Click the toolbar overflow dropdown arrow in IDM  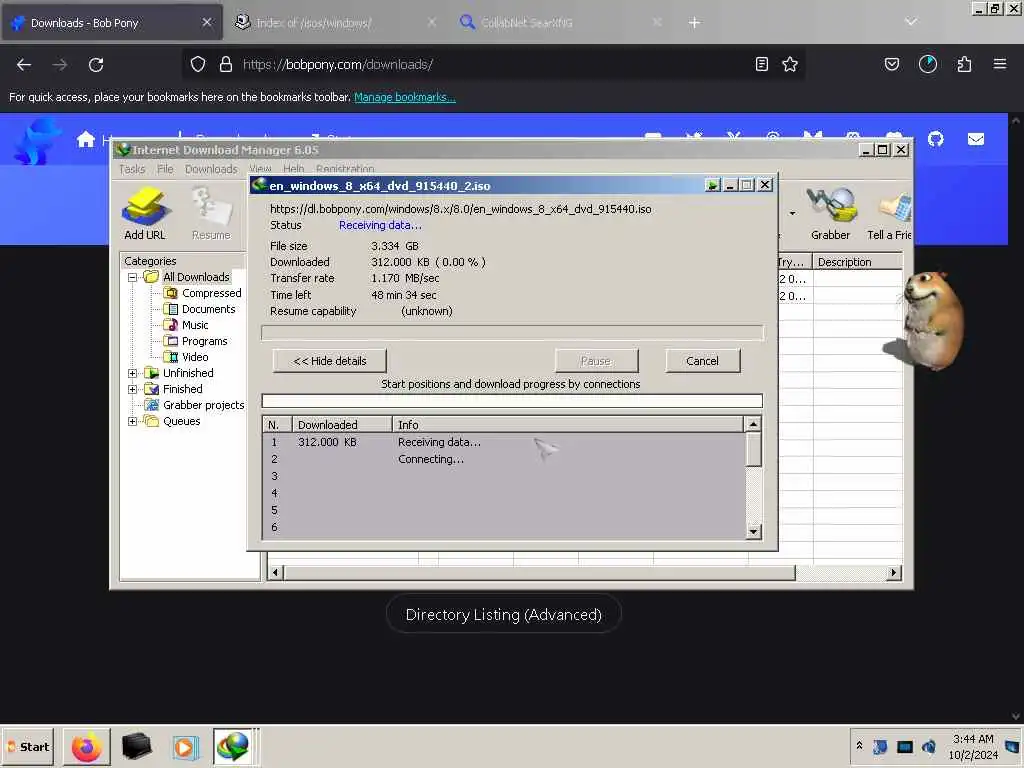click(x=792, y=214)
